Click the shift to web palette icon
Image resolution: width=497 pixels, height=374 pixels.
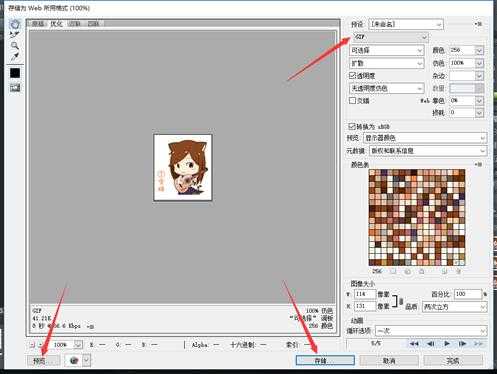[408, 271]
